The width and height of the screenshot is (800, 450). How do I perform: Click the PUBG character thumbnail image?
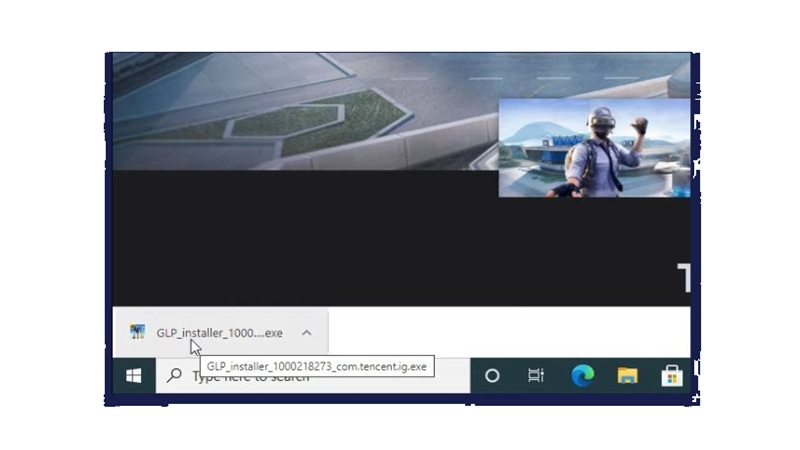tap(594, 148)
